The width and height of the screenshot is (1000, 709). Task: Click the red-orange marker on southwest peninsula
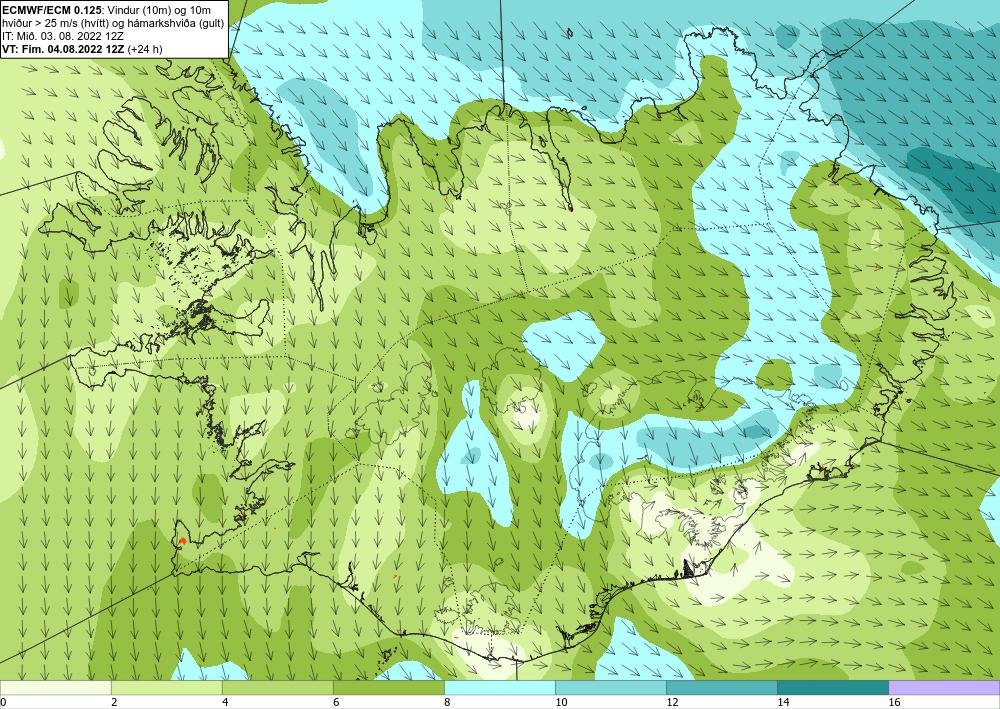(x=182, y=540)
